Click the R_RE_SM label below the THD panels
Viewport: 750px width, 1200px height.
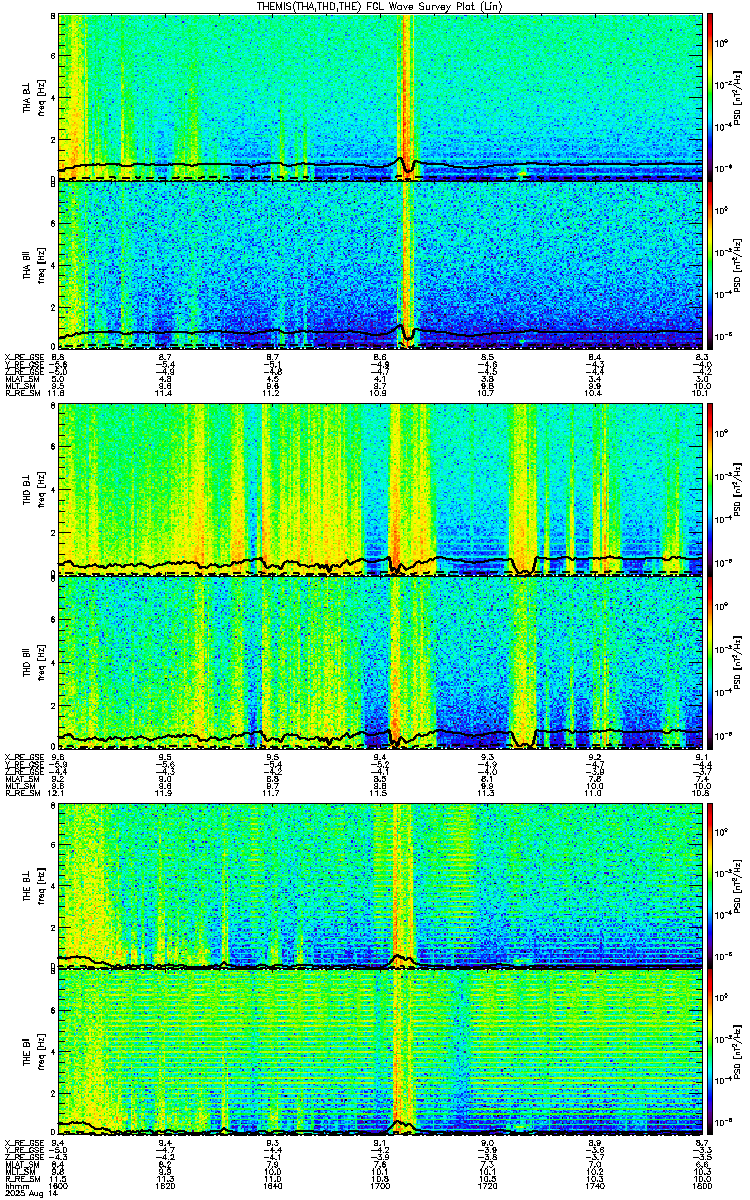(x=22, y=793)
